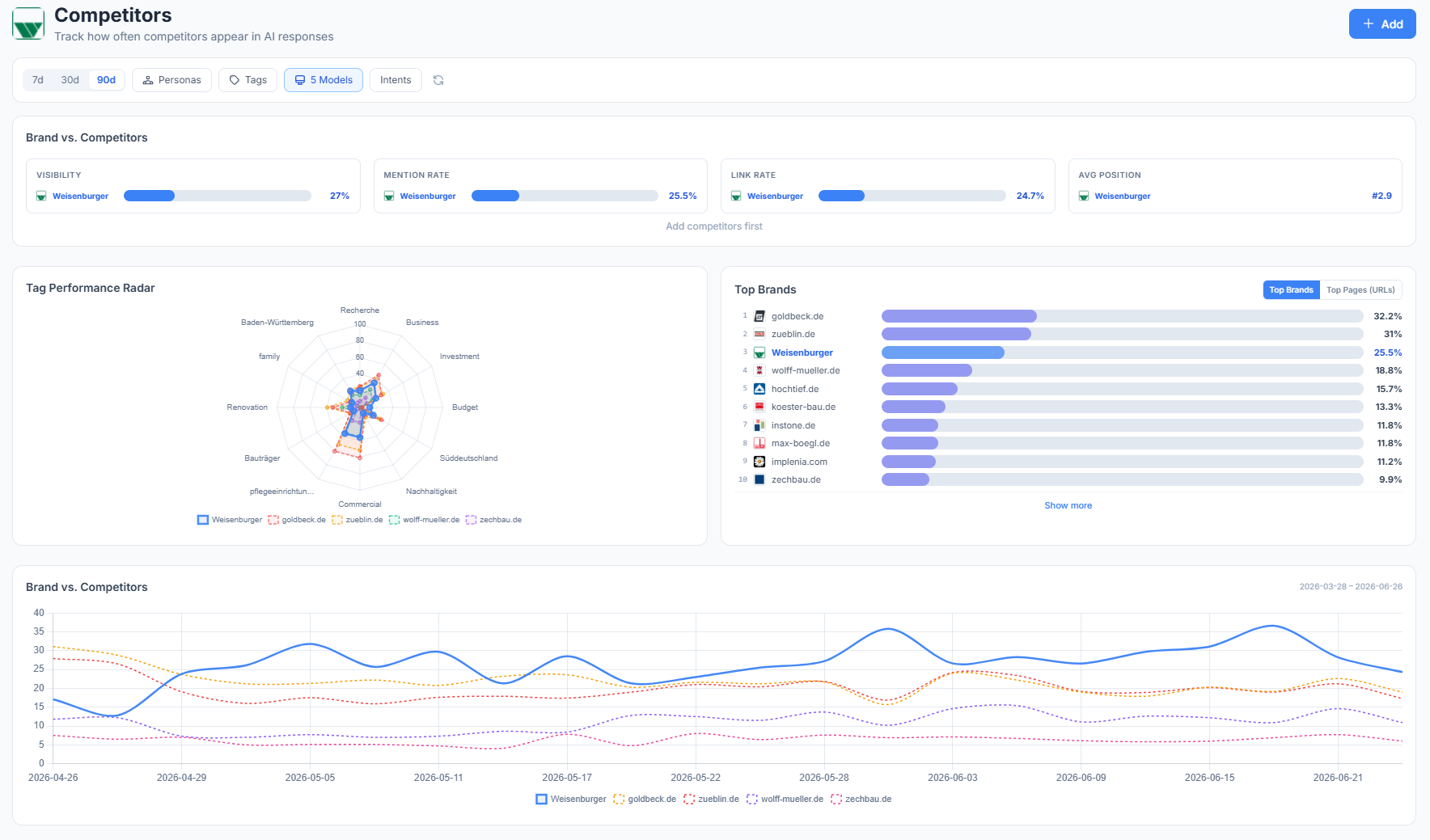Click the hochtief.de favicon in Top Brands
This screenshot has width=1430, height=840.
[x=759, y=389]
